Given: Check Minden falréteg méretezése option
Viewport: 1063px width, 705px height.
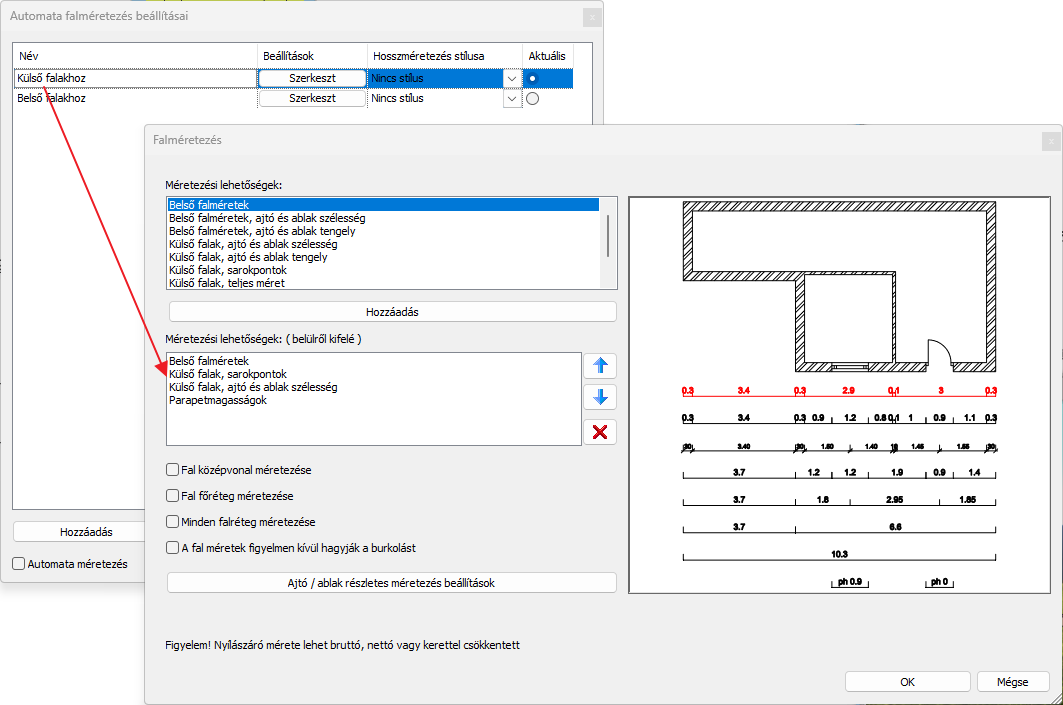Looking at the screenshot, I should pos(172,521).
